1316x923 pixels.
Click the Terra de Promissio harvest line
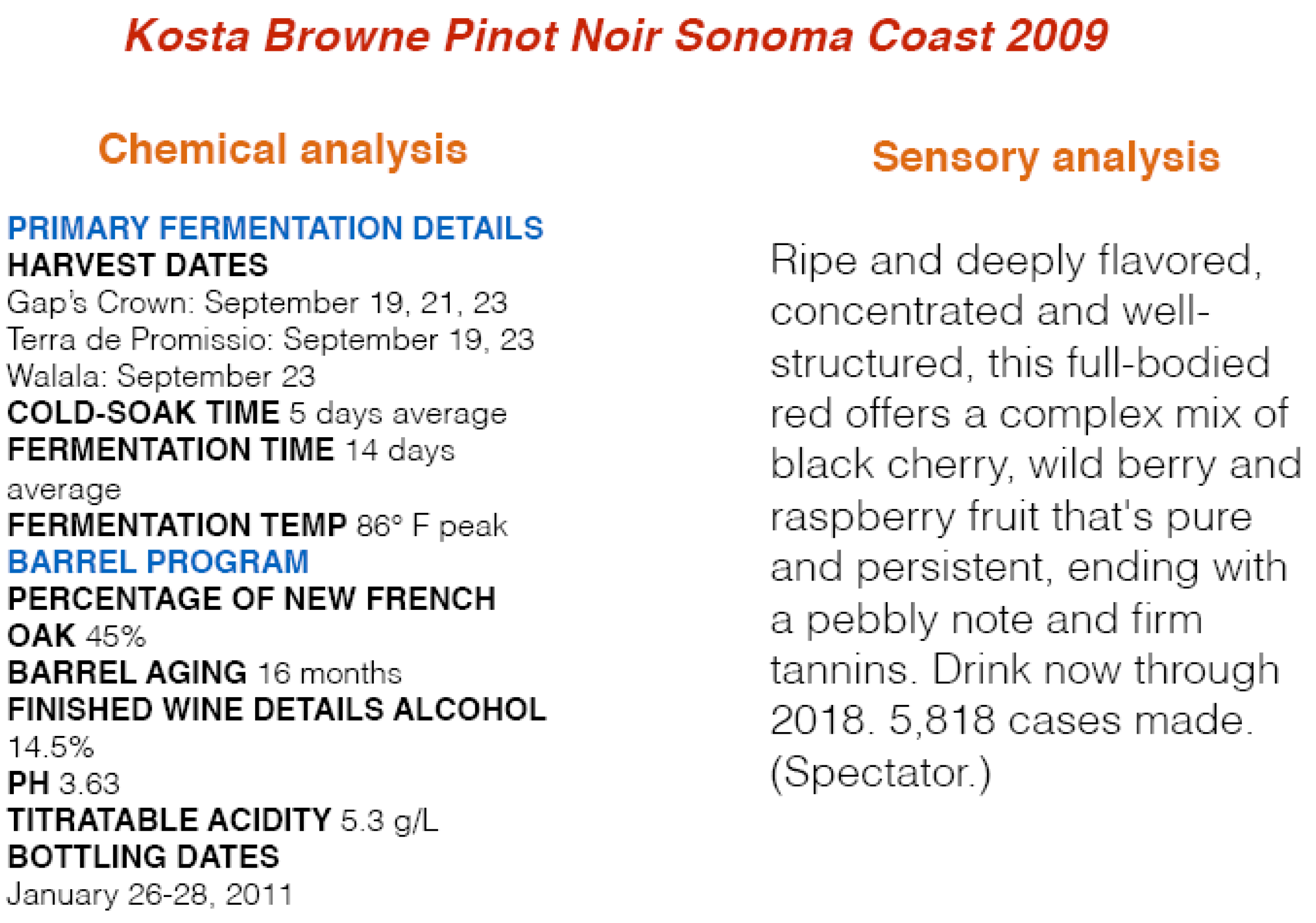271,339
